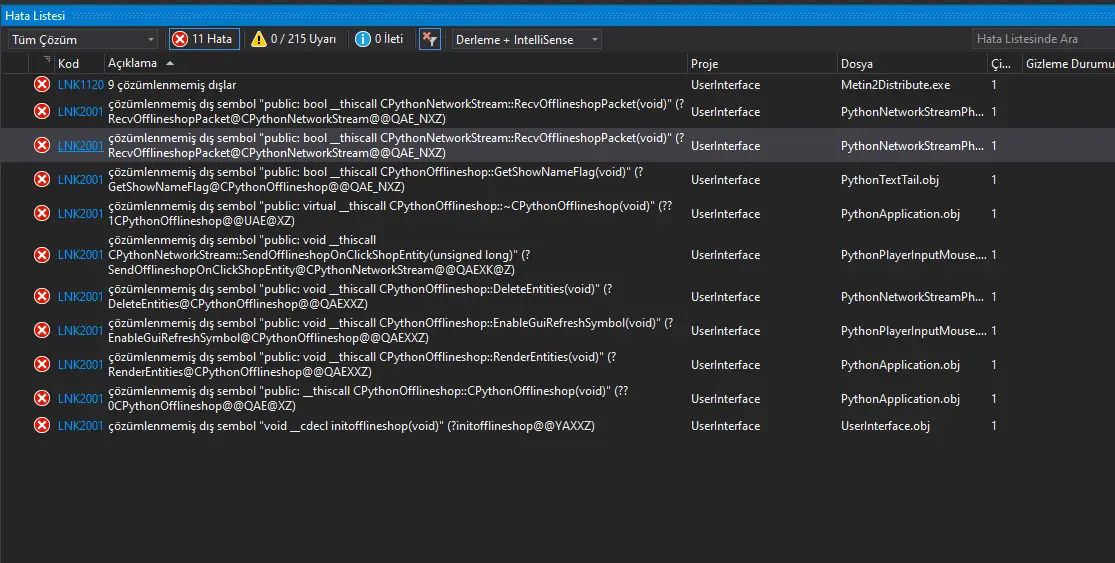Expand the Derleme + IntelliSense dropdown
Viewport: 1115px width, 563px height.
(526, 39)
